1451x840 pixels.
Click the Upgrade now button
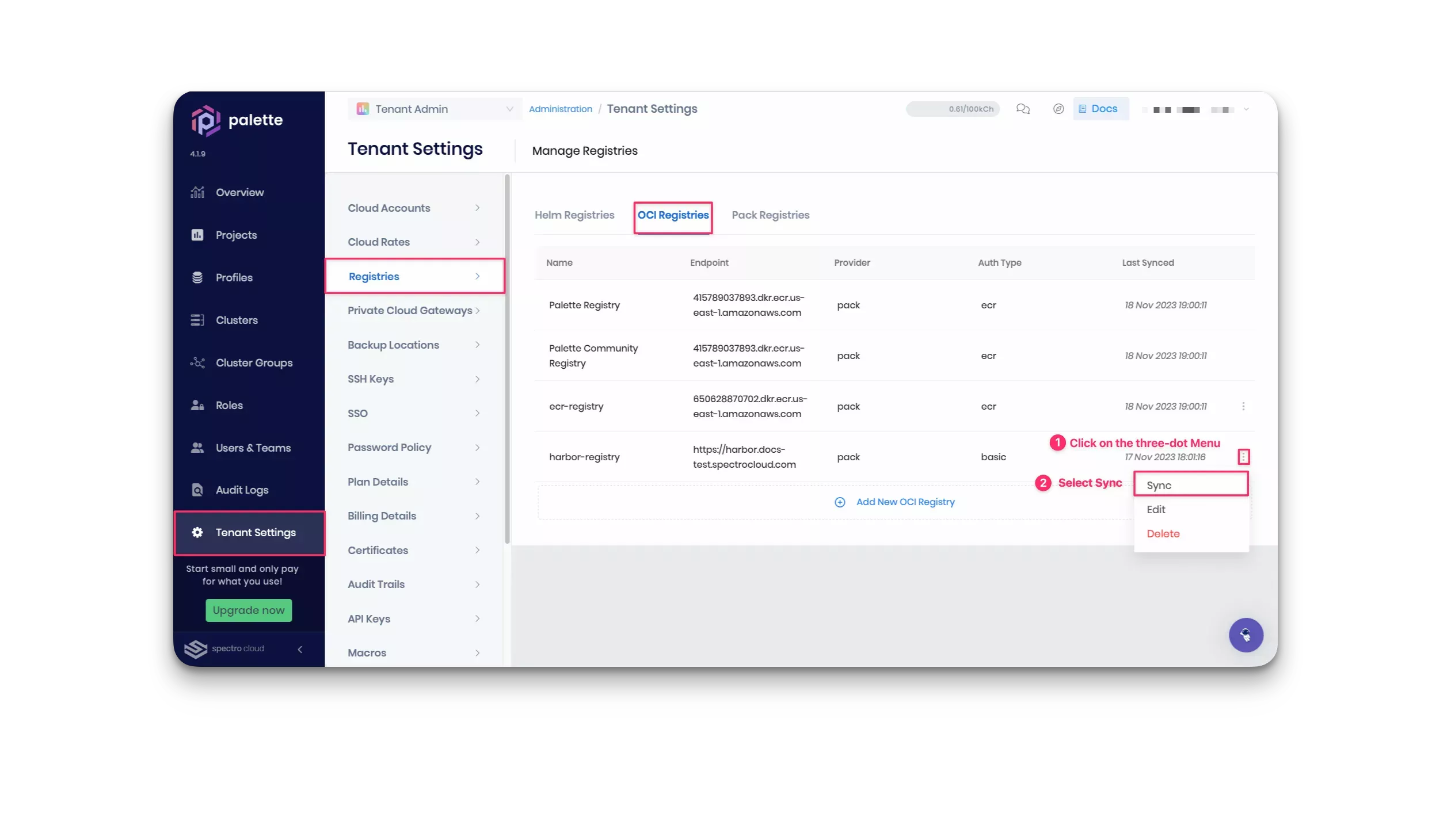[x=248, y=610]
